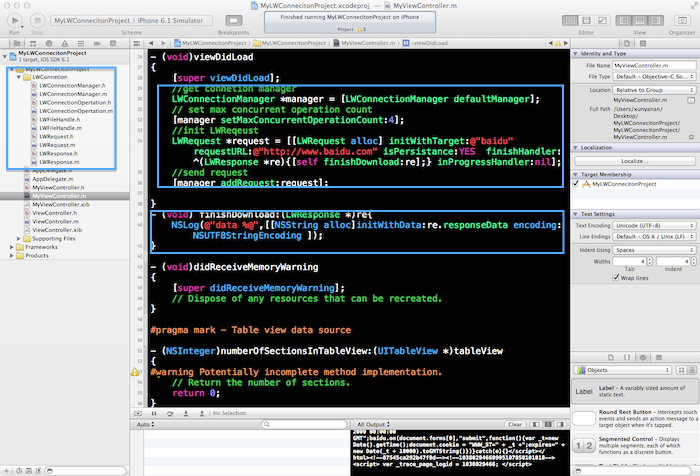Clear the console with Clear button
Screen dimensions: 700x476
515,425
